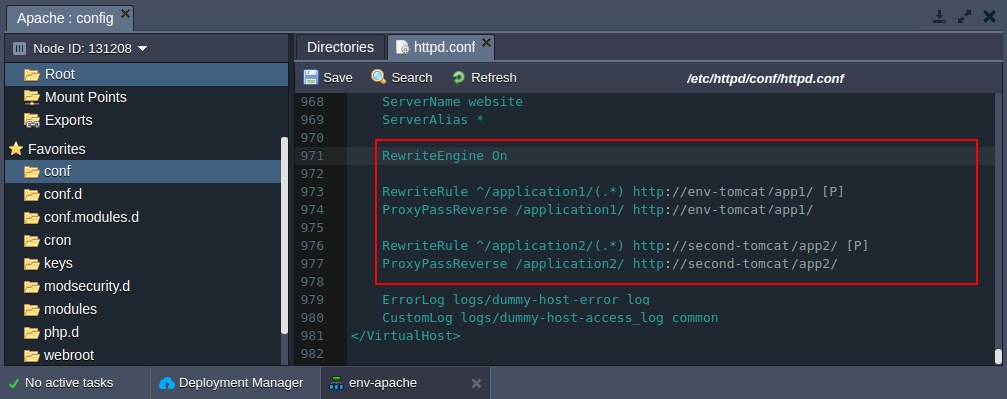Place cursor on RewriteEngine On line
This screenshot has width=1007, height=399.
[444, 155]
